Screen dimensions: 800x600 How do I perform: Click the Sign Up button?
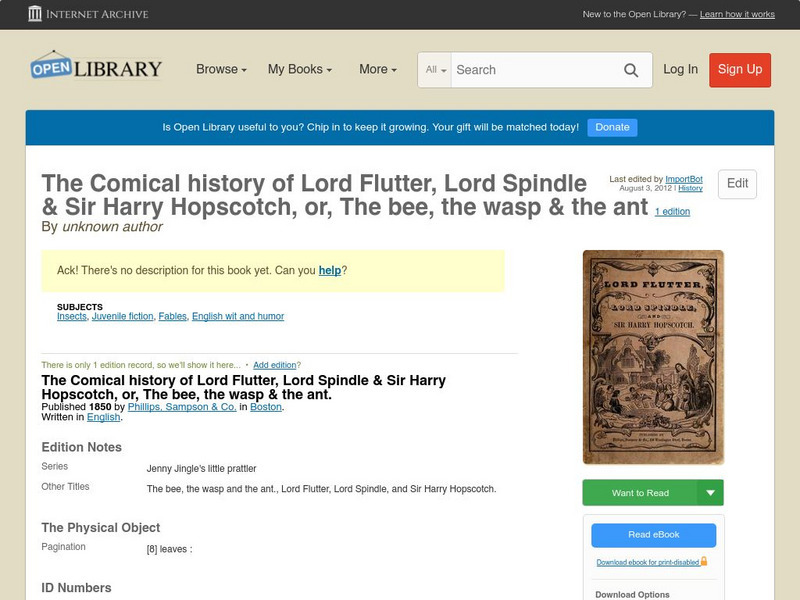click(740, 70)
